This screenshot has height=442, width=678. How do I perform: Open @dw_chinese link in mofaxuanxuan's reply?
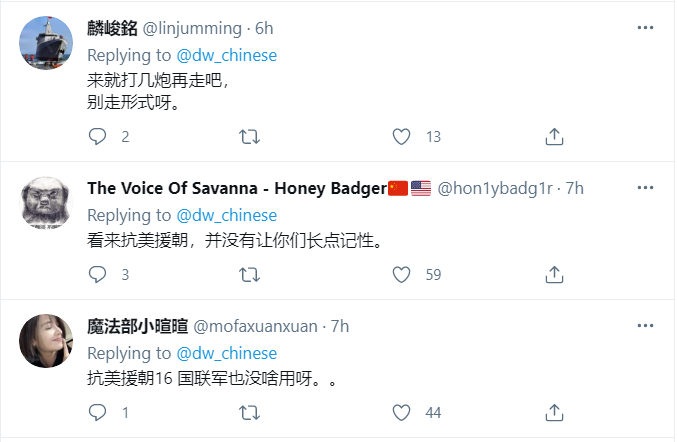click(227, 354)
